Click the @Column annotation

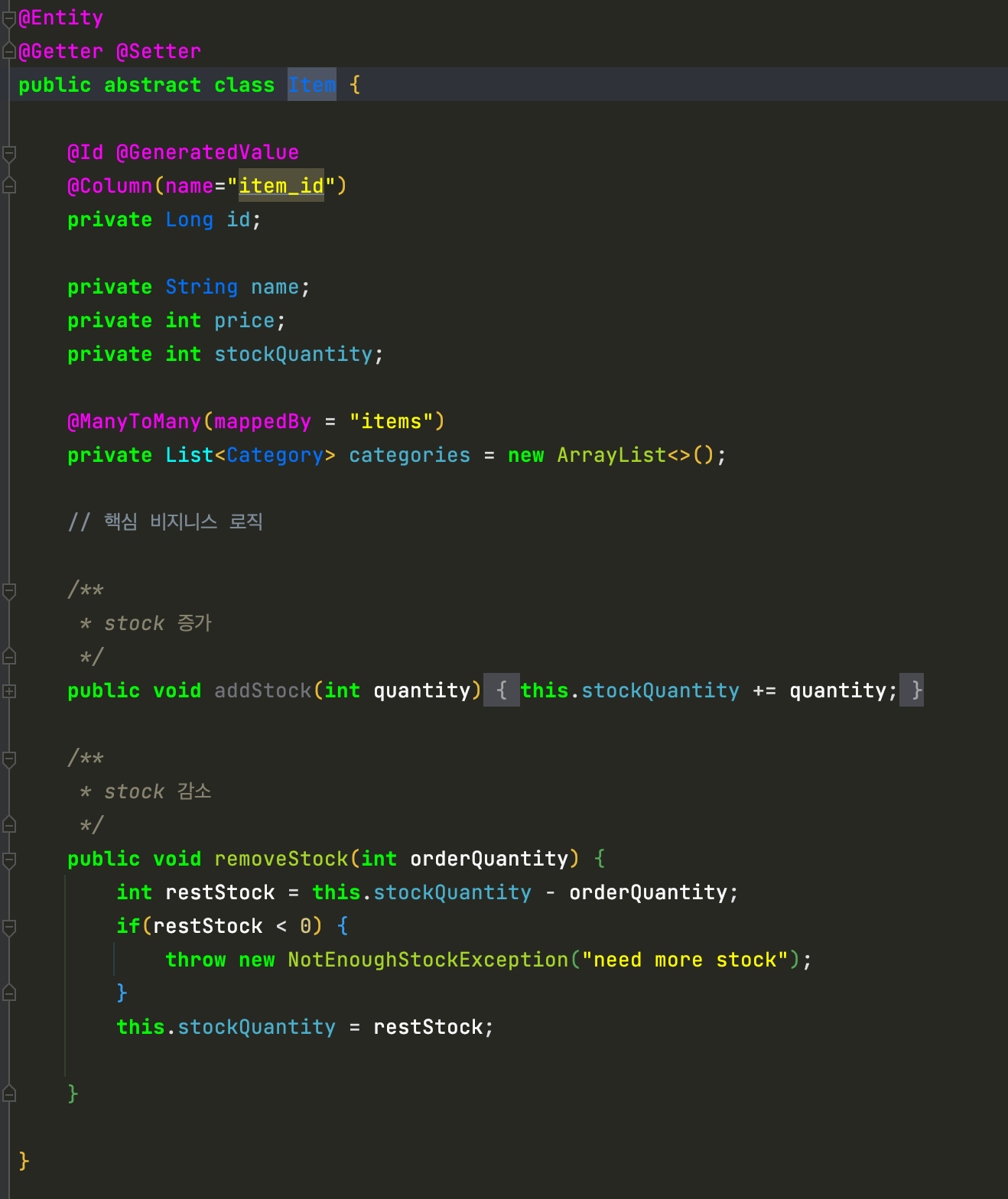pos(110,186)
